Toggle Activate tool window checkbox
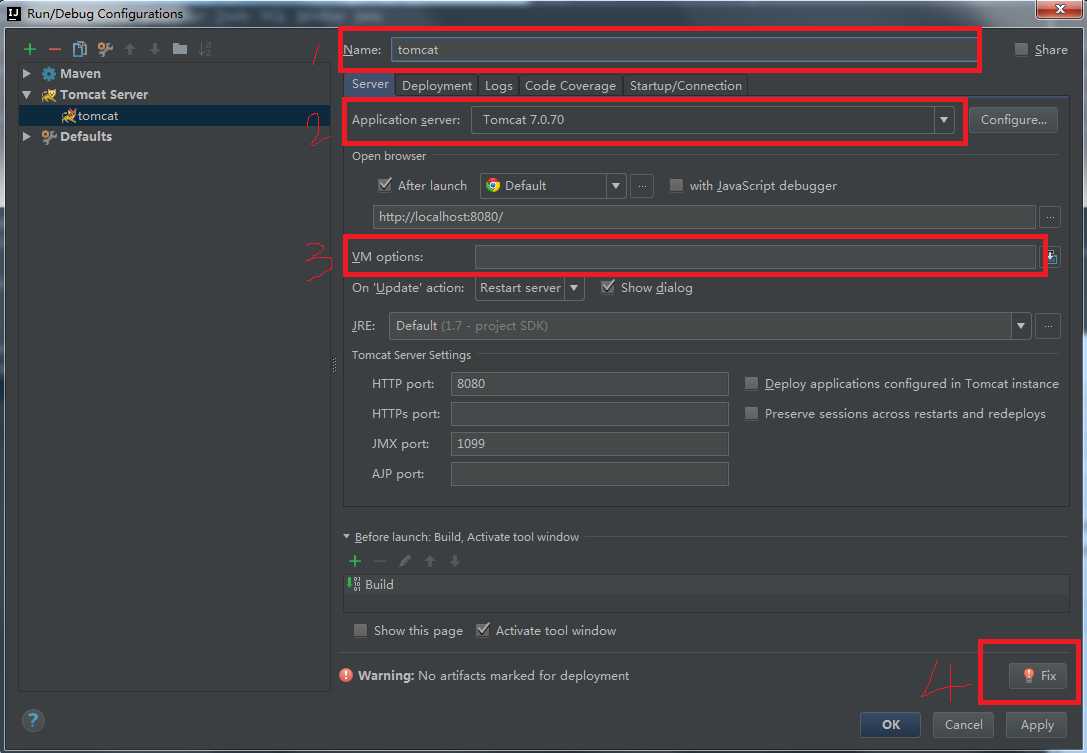This screenshot has height=753, width=1087. click(x=482, y=630)
